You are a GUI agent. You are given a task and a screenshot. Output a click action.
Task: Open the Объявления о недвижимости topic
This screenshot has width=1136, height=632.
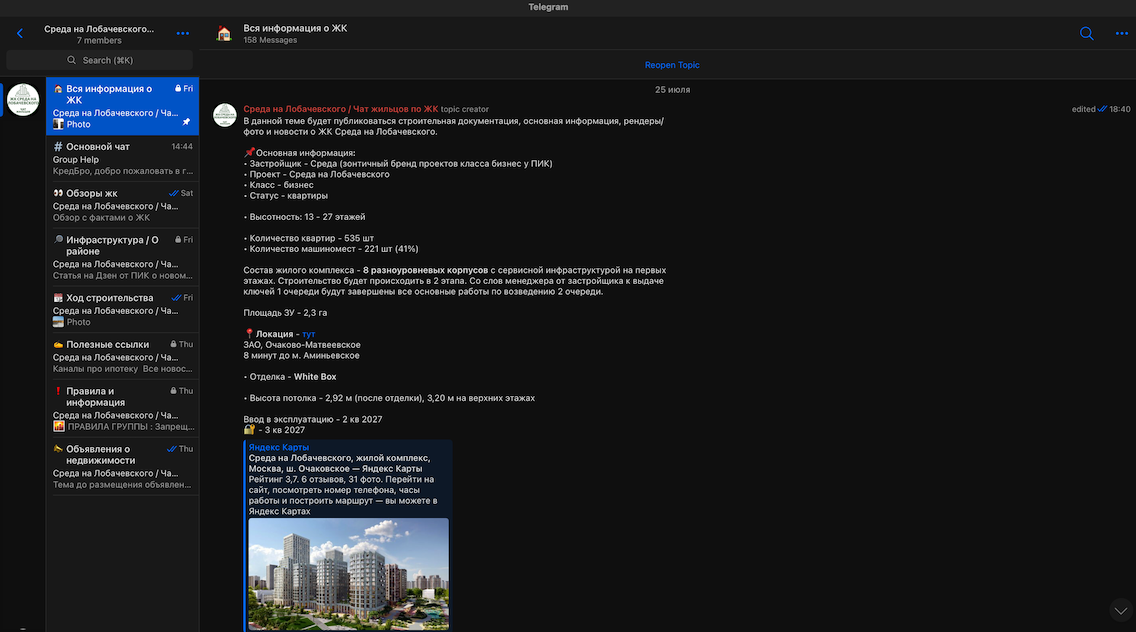[122, 466]
